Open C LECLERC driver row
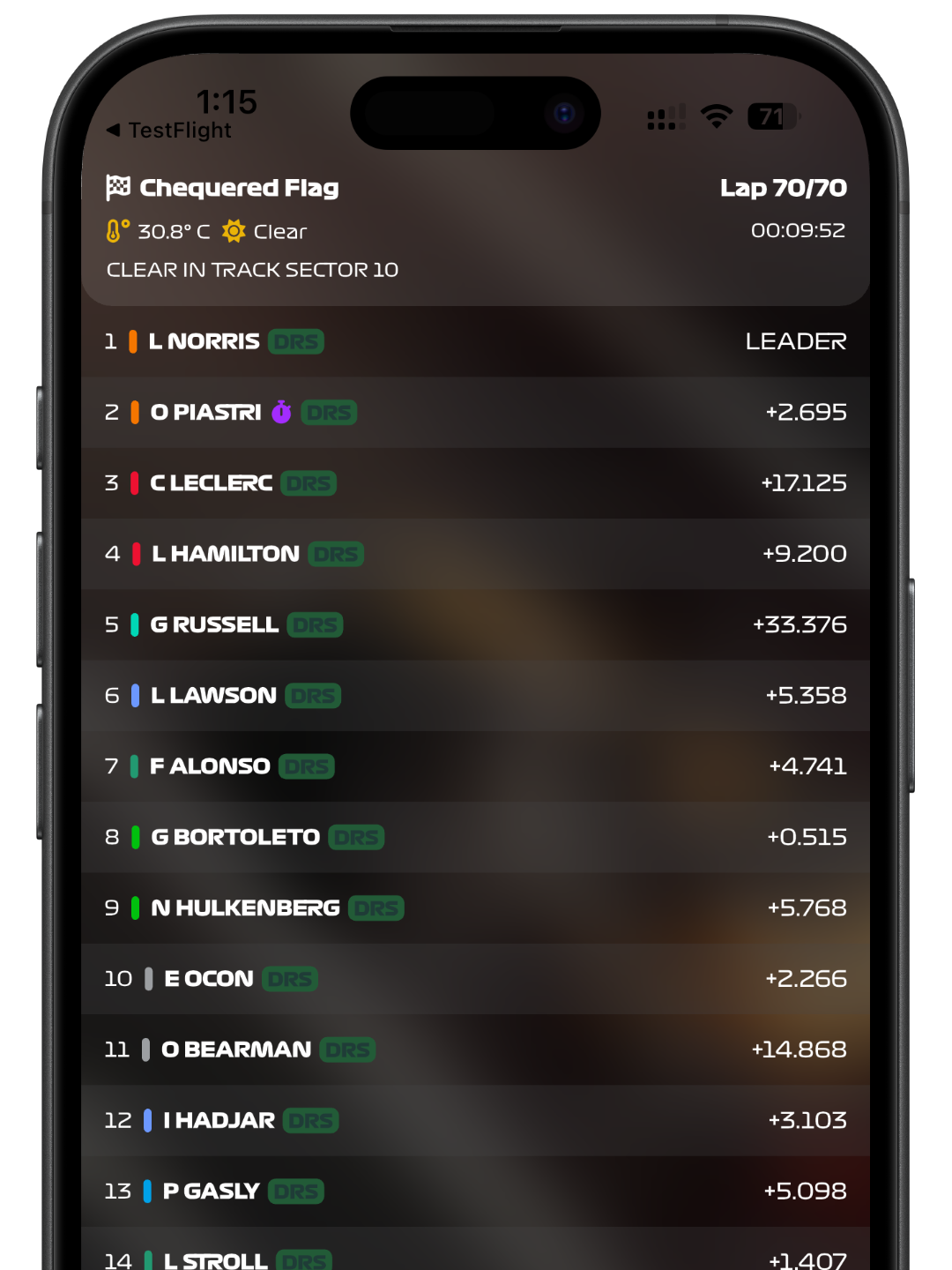Screen dimensions: 952x1270 tap(476, 483)
